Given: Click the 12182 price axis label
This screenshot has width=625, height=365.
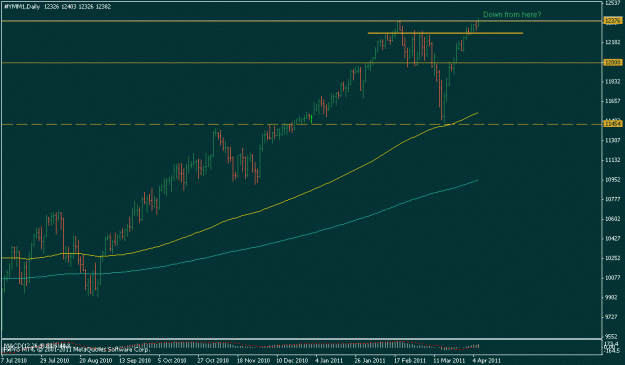Looking at the screenshot, I should [612, 42].
